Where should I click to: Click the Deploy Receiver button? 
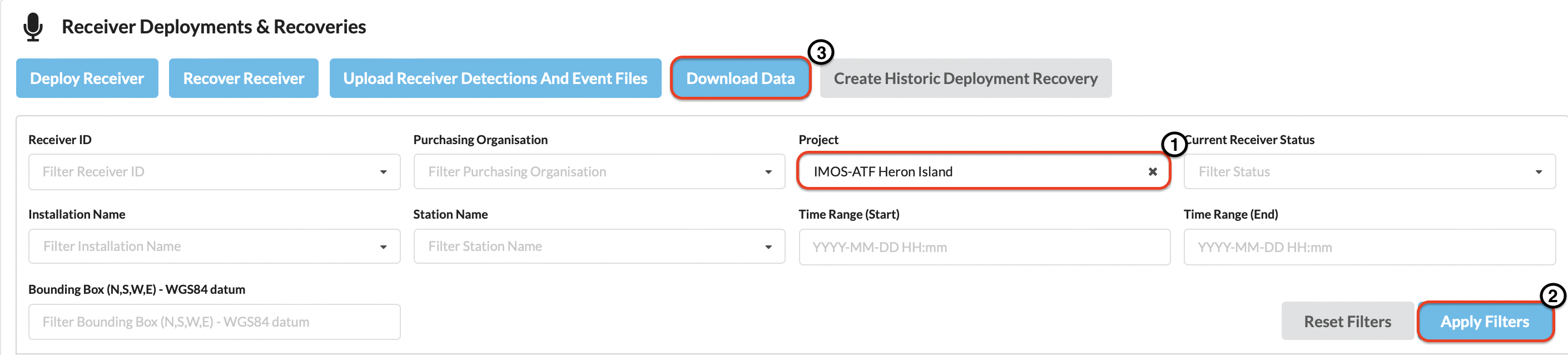pos(87,78)
